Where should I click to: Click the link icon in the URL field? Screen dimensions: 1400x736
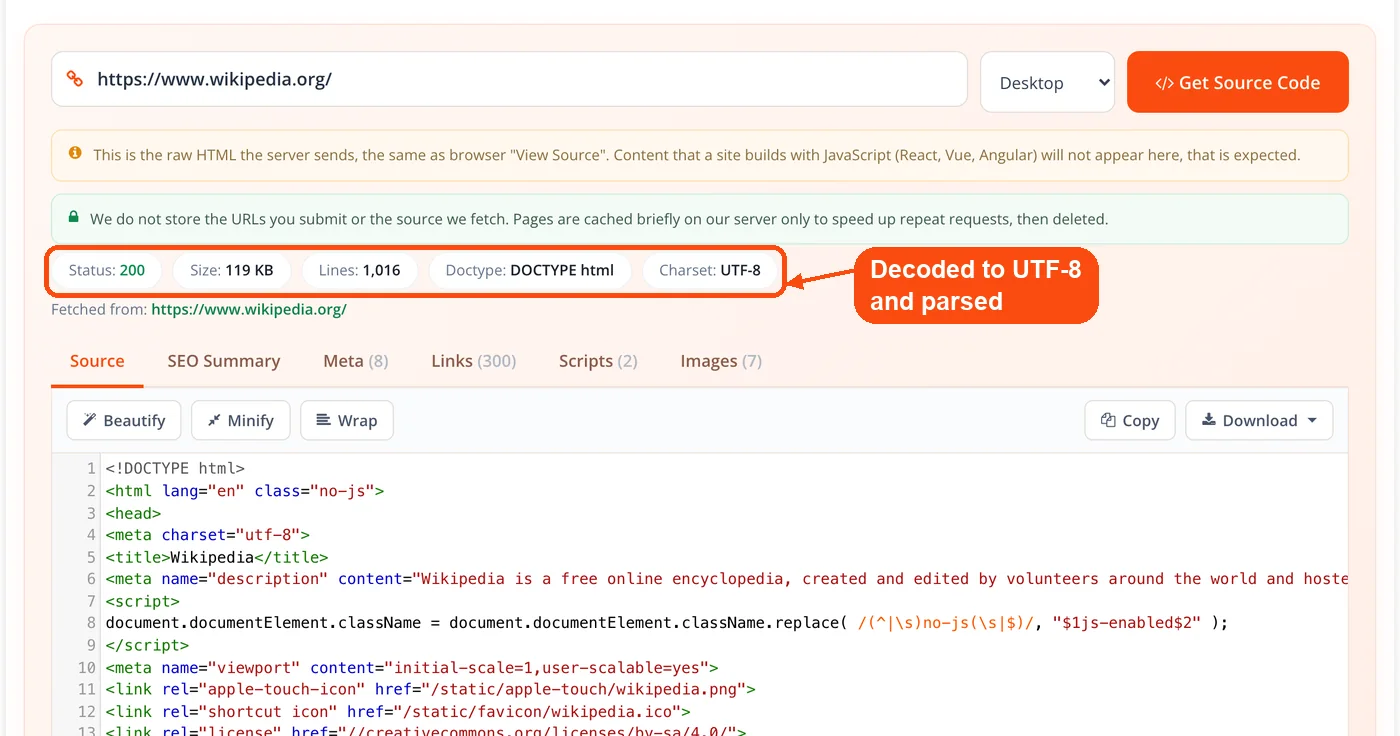(x=74, y=79)
